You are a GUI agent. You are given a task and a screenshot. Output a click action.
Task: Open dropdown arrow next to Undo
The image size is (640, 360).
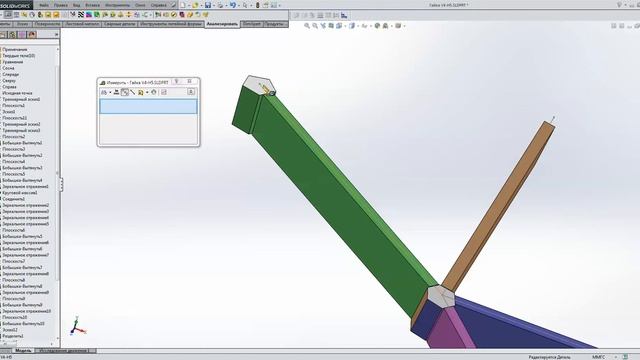[x=239, y=5]
